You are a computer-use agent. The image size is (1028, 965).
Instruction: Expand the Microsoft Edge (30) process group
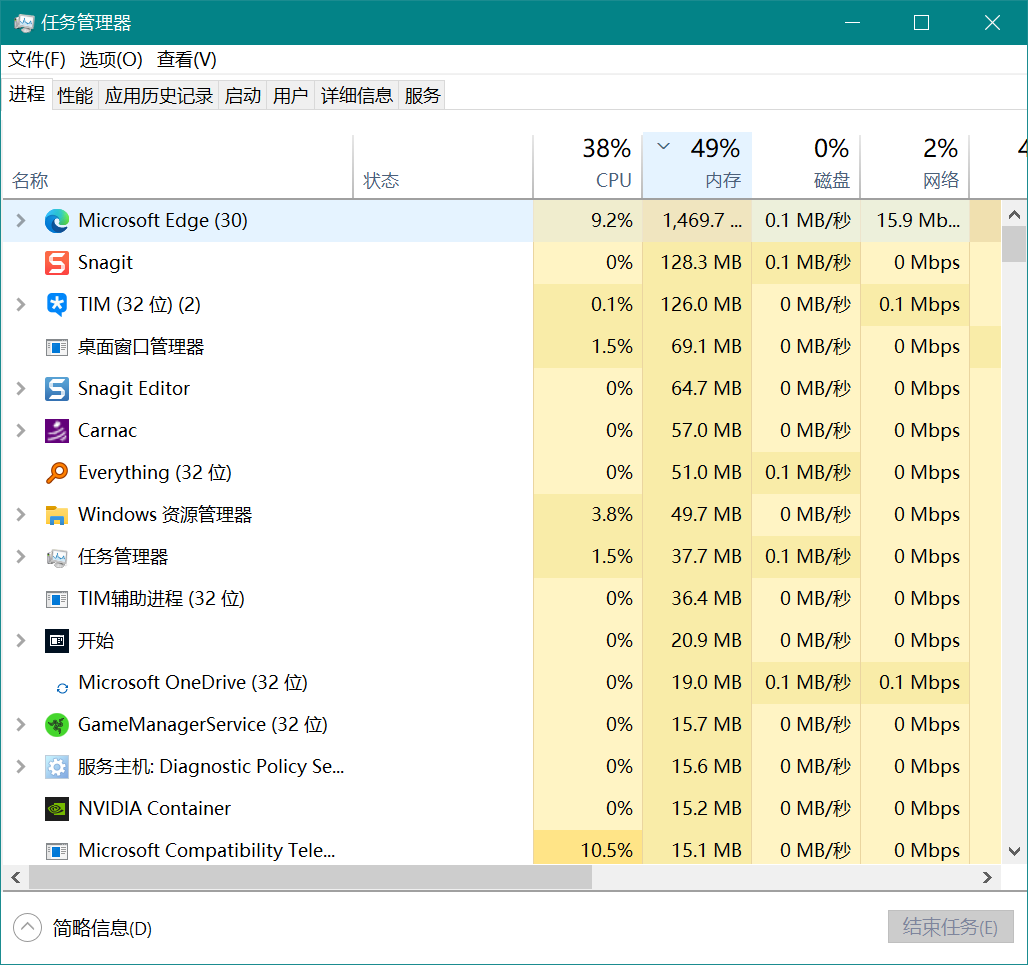coord(21,221)
